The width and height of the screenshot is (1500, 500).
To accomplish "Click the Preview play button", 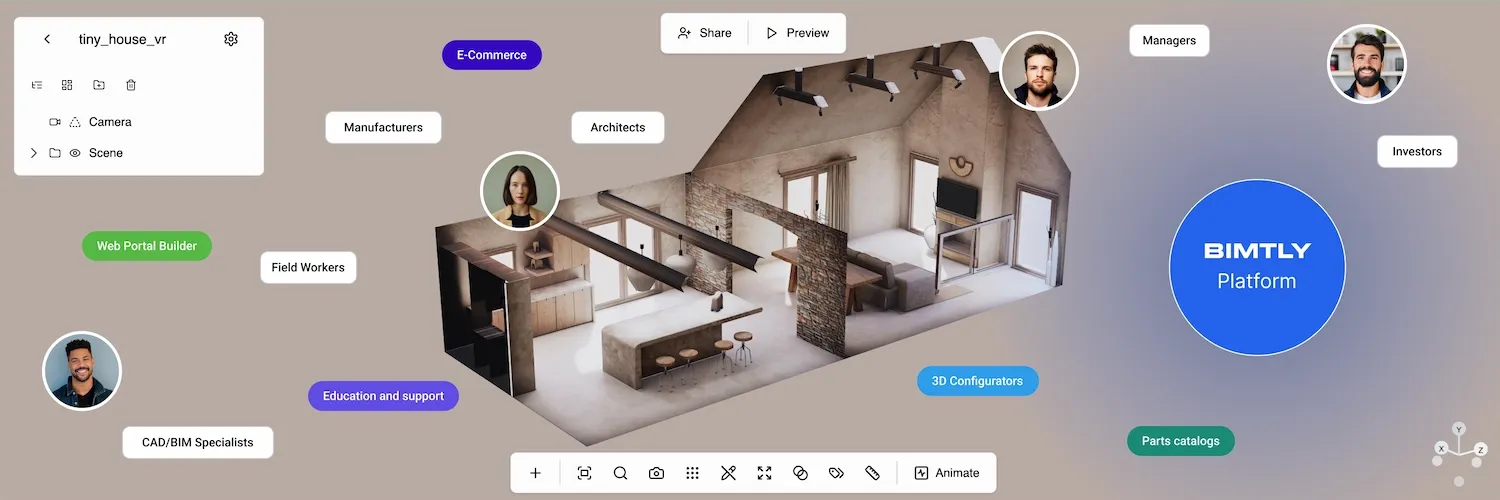I will click(797, 33).
